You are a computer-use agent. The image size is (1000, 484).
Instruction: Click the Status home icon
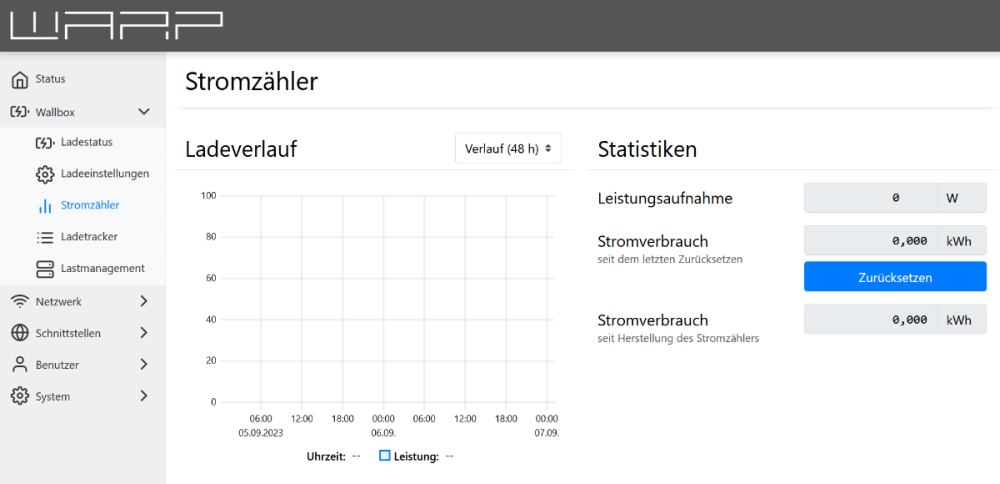point(19,79)
